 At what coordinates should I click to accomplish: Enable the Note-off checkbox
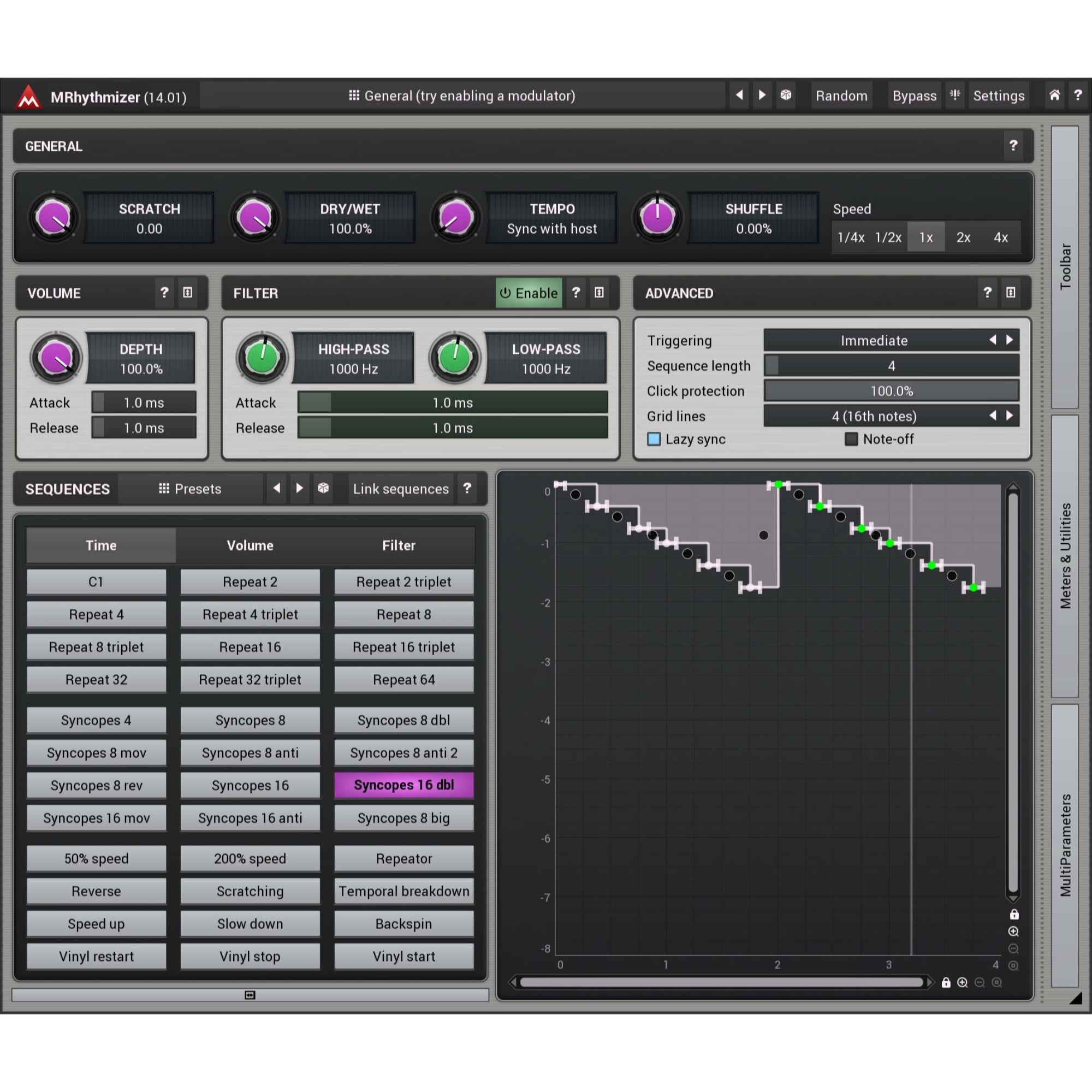[x=851, y=439]
